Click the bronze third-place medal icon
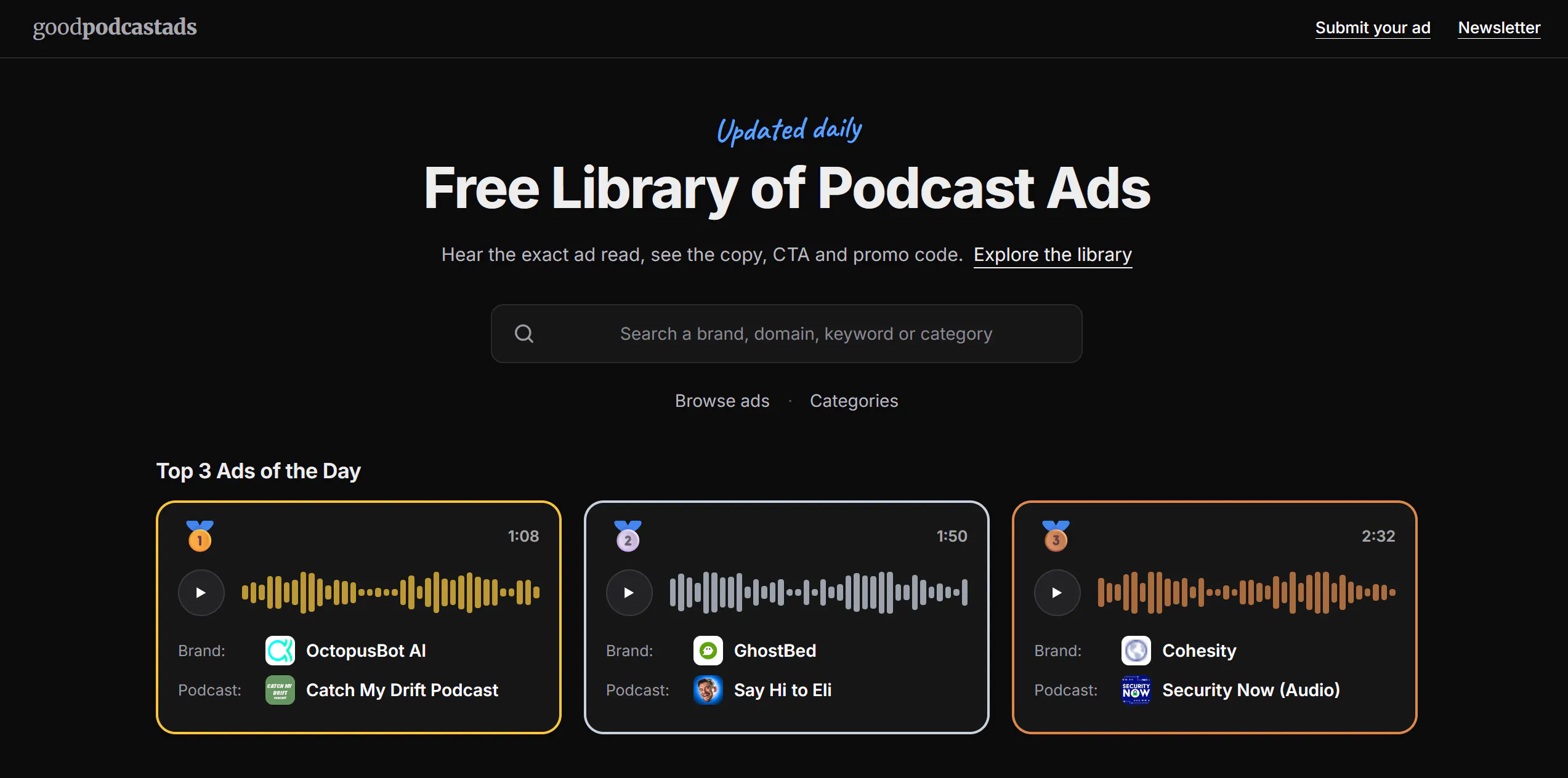This screenshot has width=1568, height=778. coord(1056,536)
